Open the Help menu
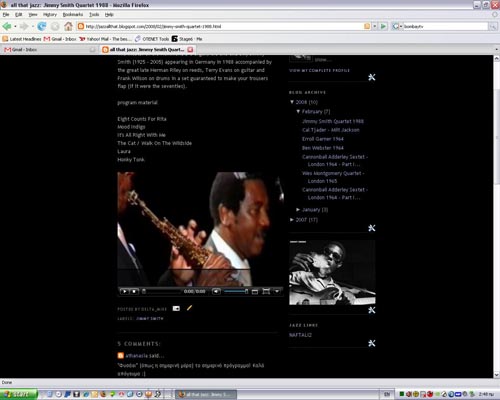This screenshot has height=400, width=500. 109,14
